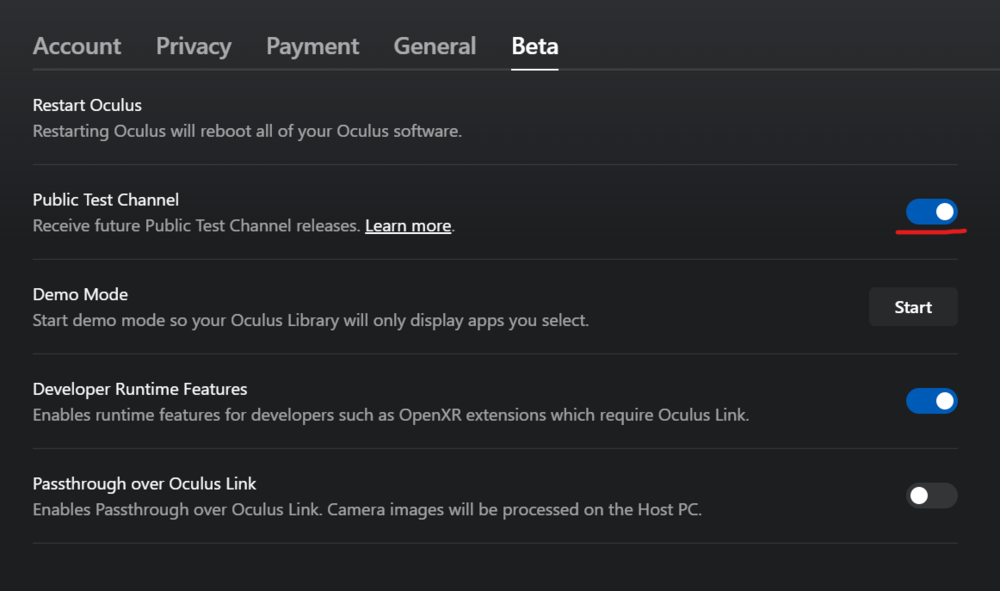Open the Learn more link

tap(407, 226)
